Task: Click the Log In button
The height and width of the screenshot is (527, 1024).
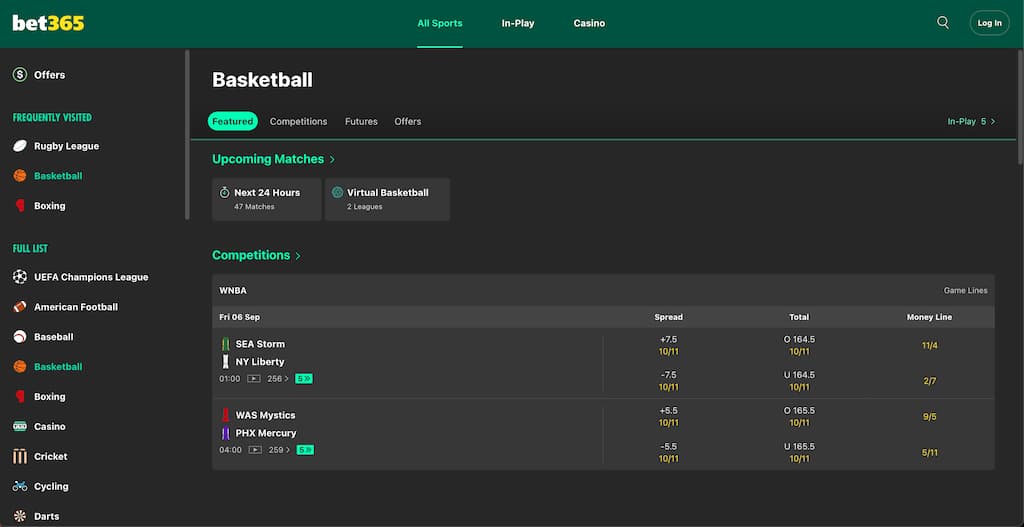Action: point(989,23)
